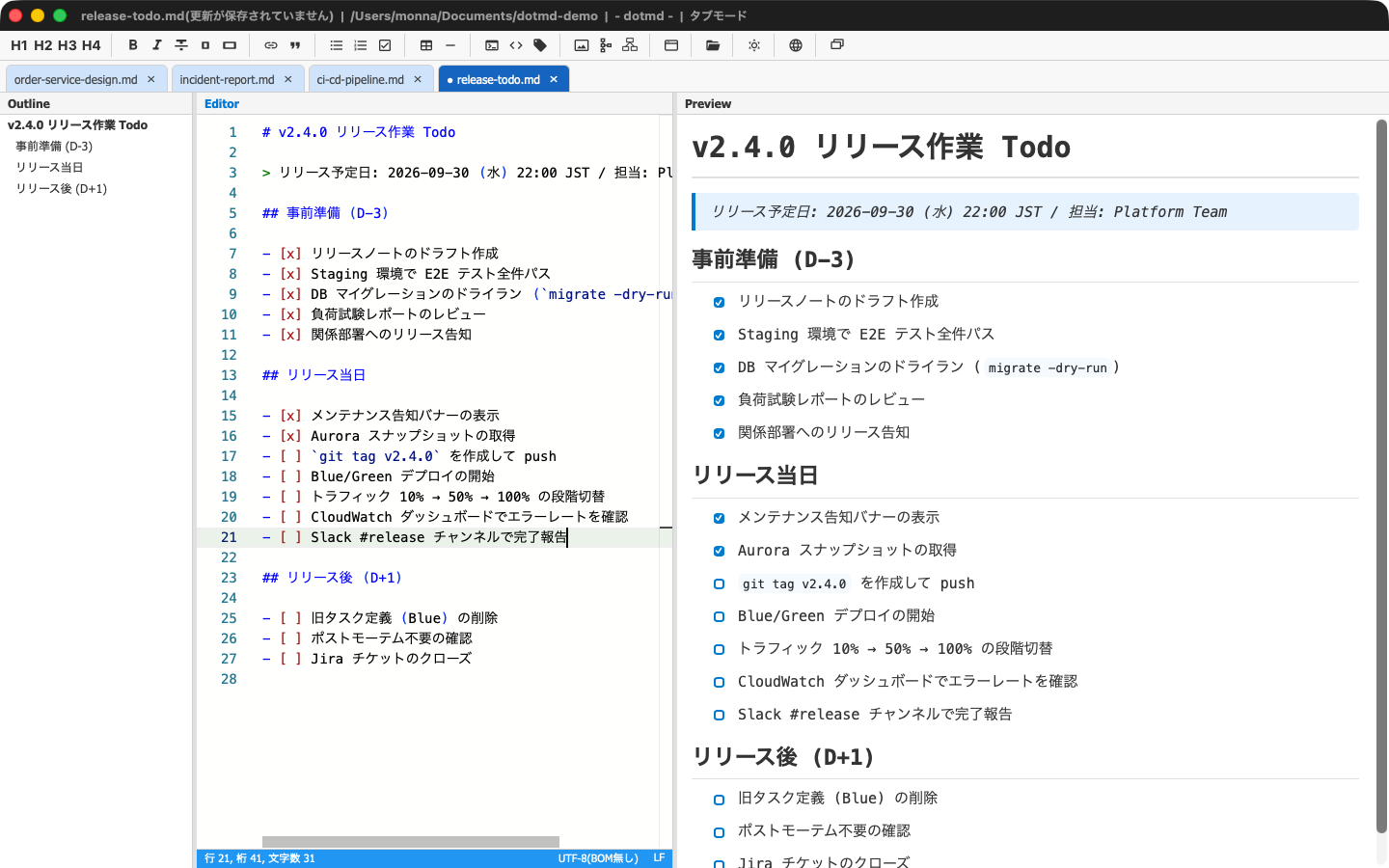The height and width of the screenshot is (868, 1389).
Task: Toggle the light/dark theme sun icon
Action: click(754, 45)
